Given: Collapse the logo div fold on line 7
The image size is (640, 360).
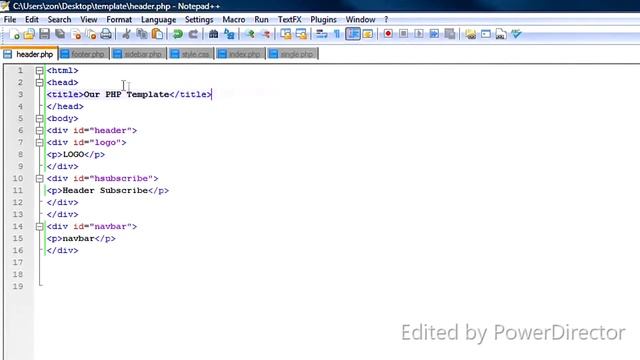Looking at the screenshot, I should pos(40,142).
